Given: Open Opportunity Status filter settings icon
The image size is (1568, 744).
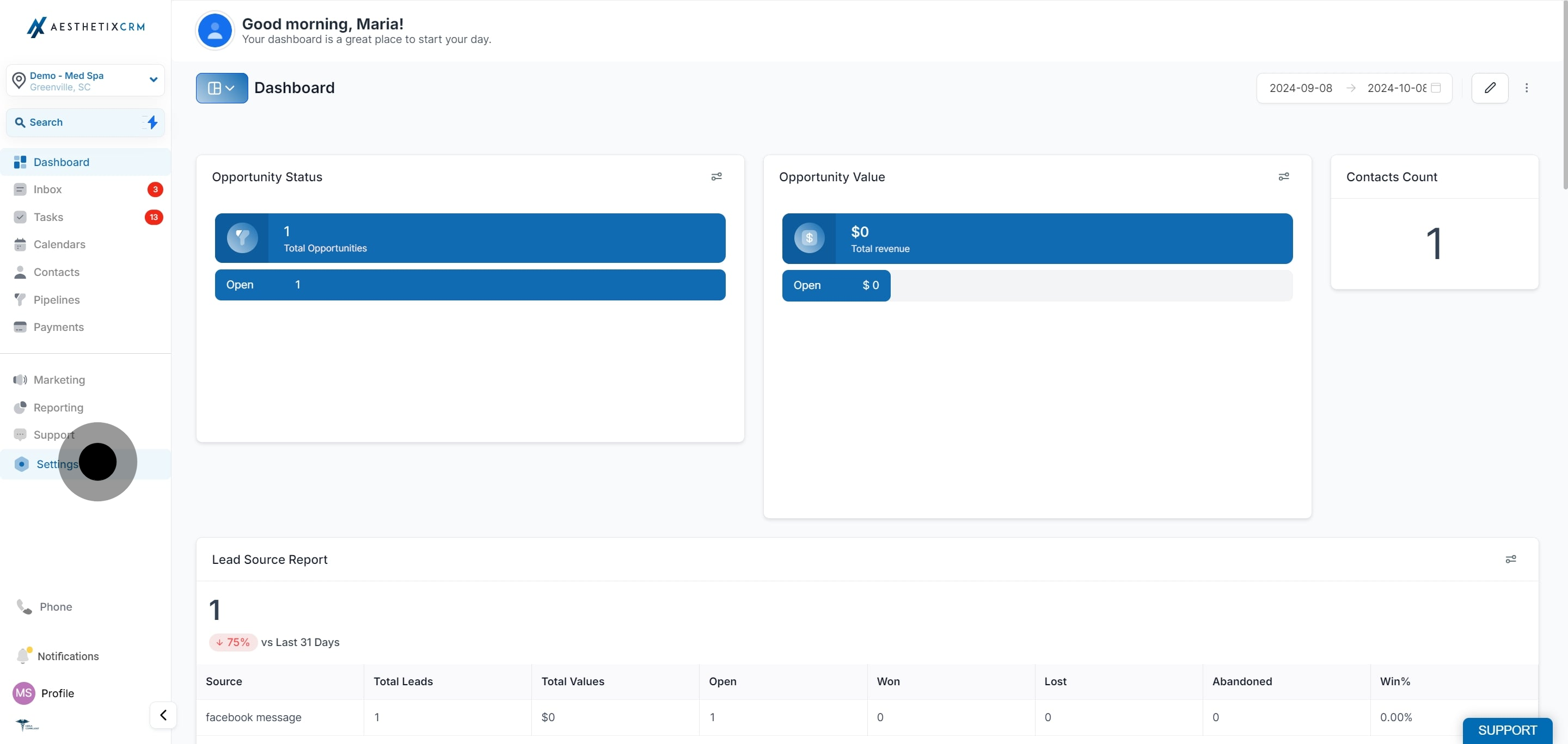Looking at the screenshot, I should click(x=716, y=176).
